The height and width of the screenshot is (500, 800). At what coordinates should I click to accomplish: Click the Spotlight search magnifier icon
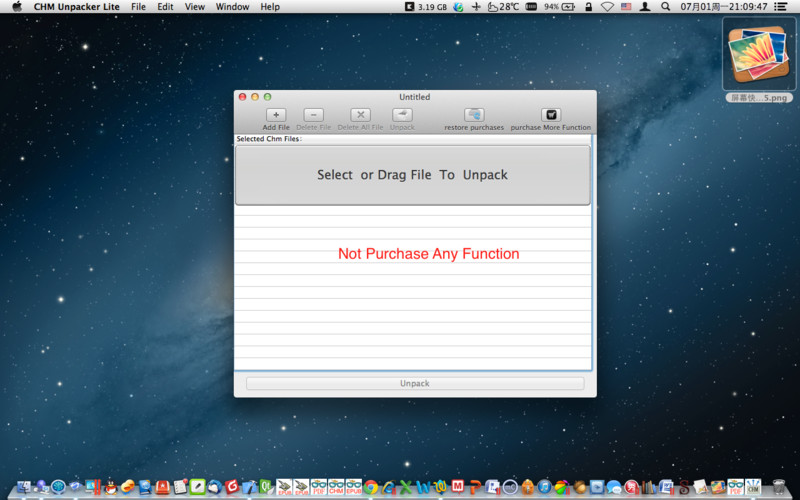tap(665, 7)
